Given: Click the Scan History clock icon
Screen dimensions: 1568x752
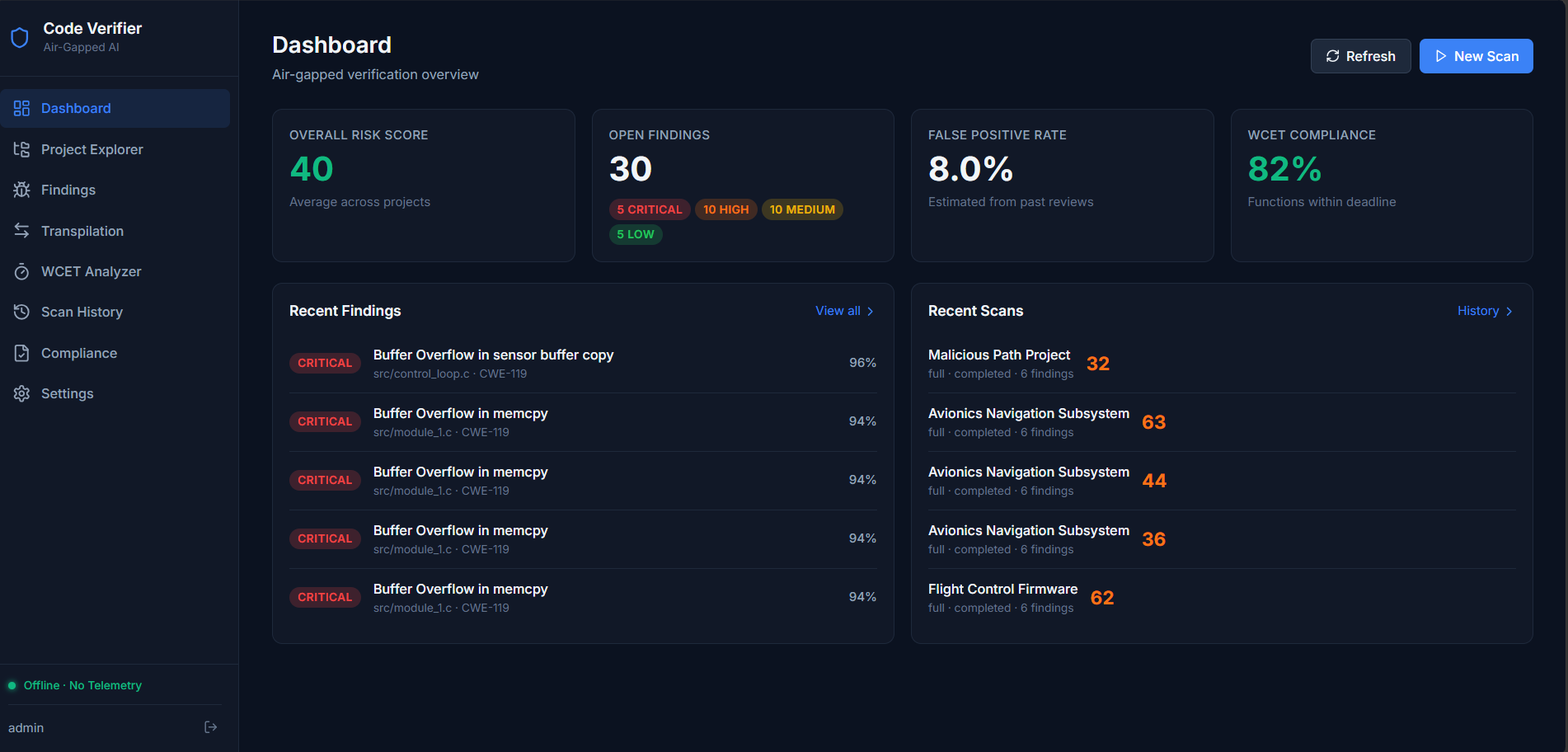Looking at the screenshot, I should coord(21,312).
